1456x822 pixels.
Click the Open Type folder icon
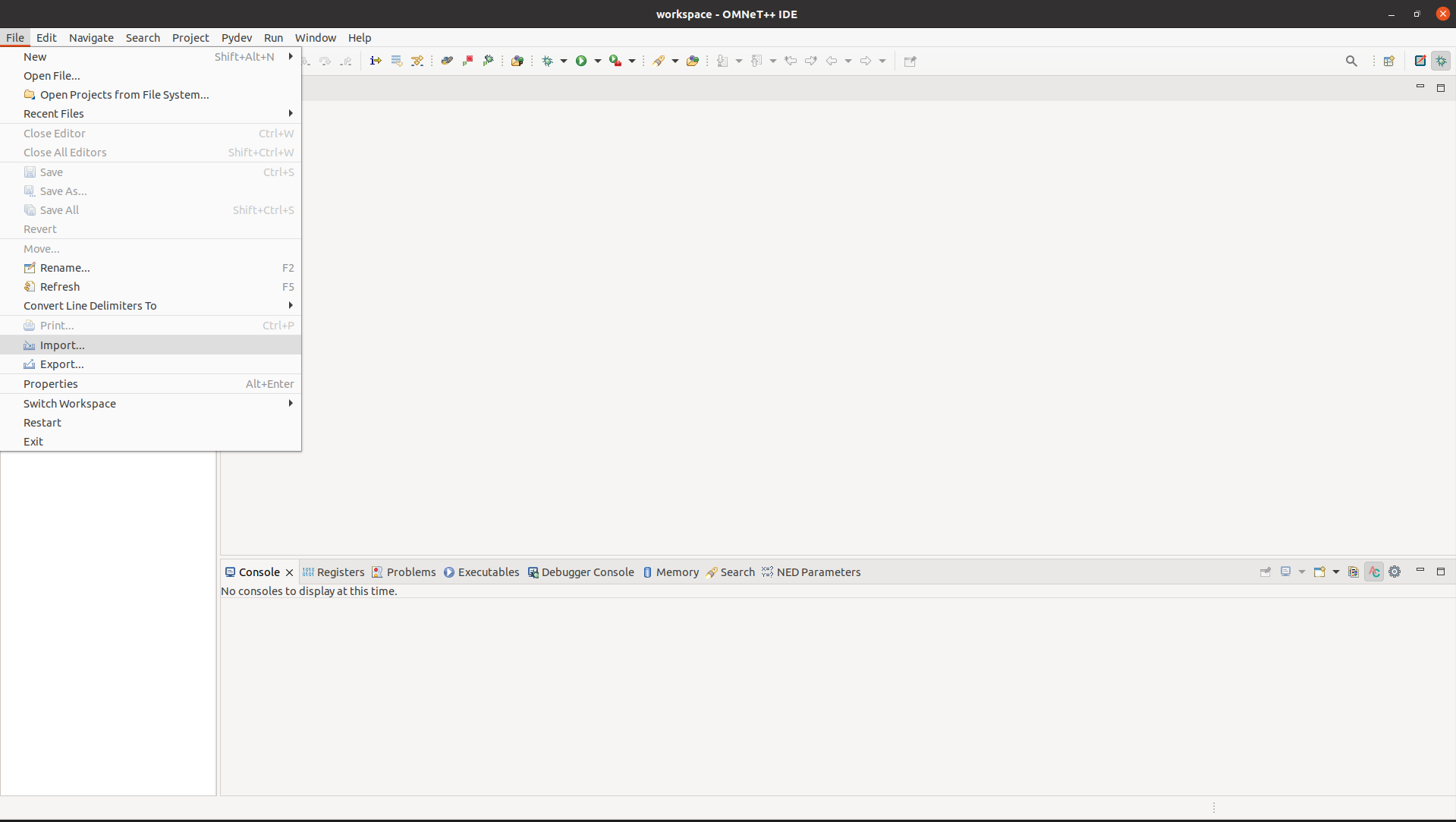pos(693,61)
